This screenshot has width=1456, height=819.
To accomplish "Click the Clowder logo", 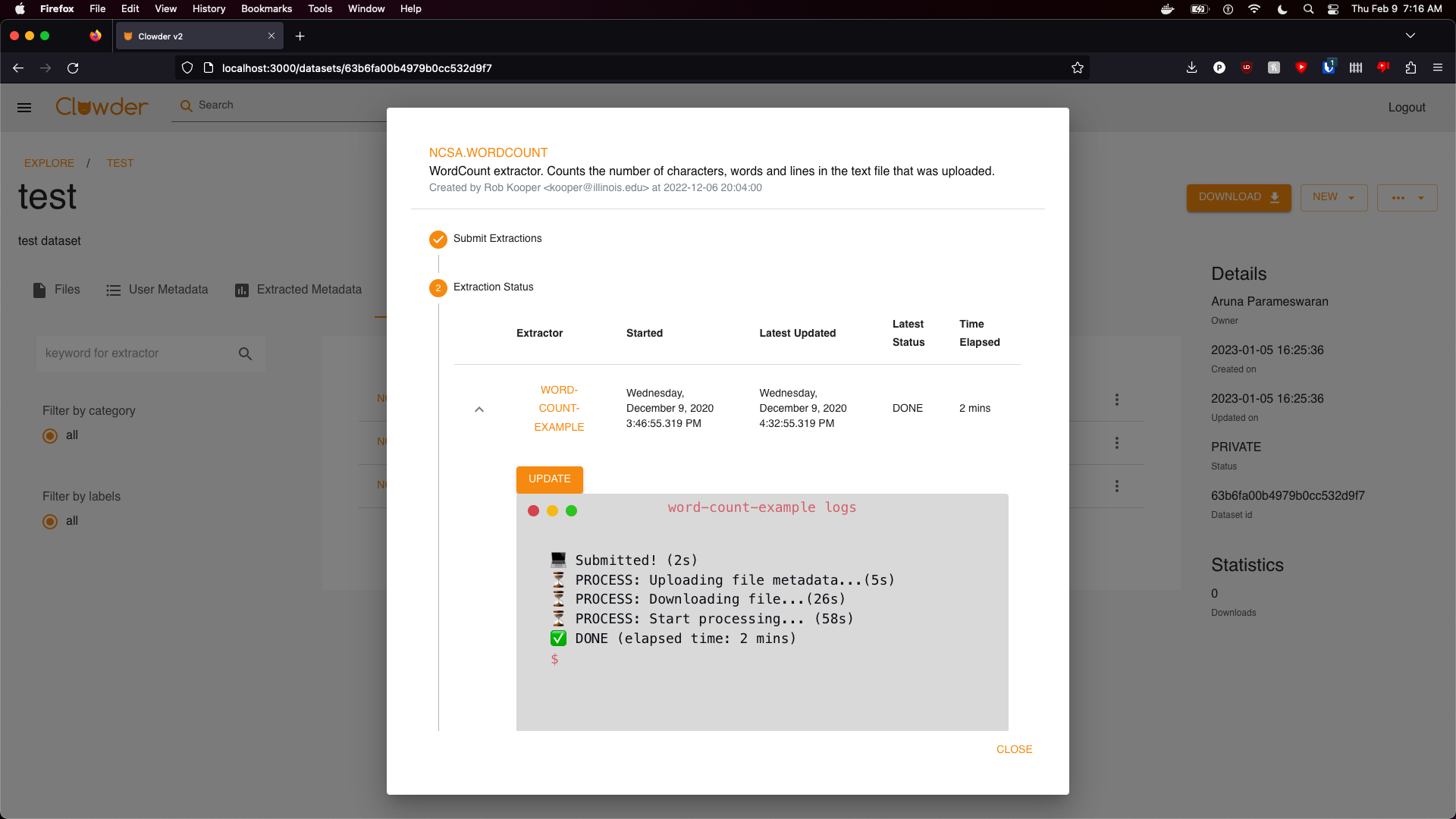I will pyautogui.click(x=101, y=106).
